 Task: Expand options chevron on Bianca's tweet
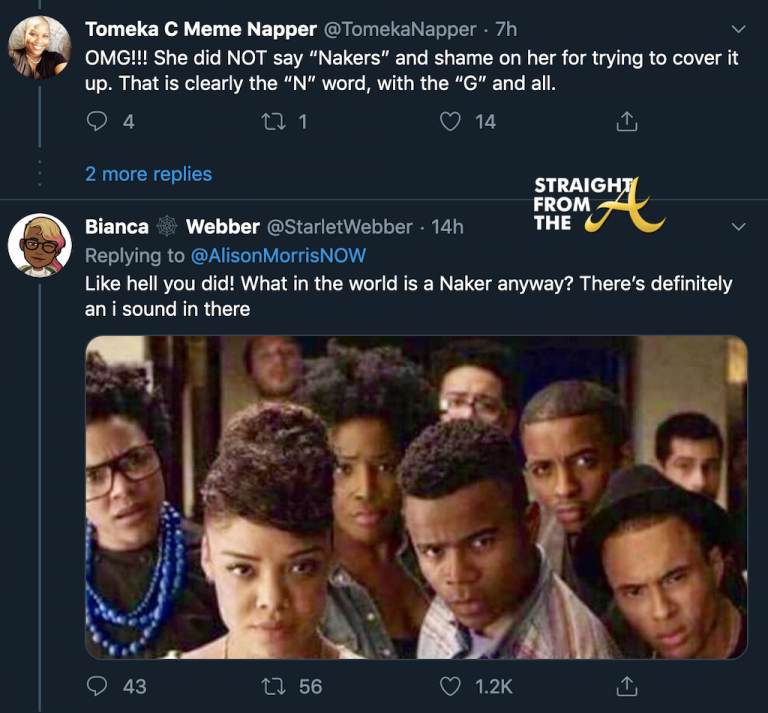pyautogui.click(x=739, y=227)
